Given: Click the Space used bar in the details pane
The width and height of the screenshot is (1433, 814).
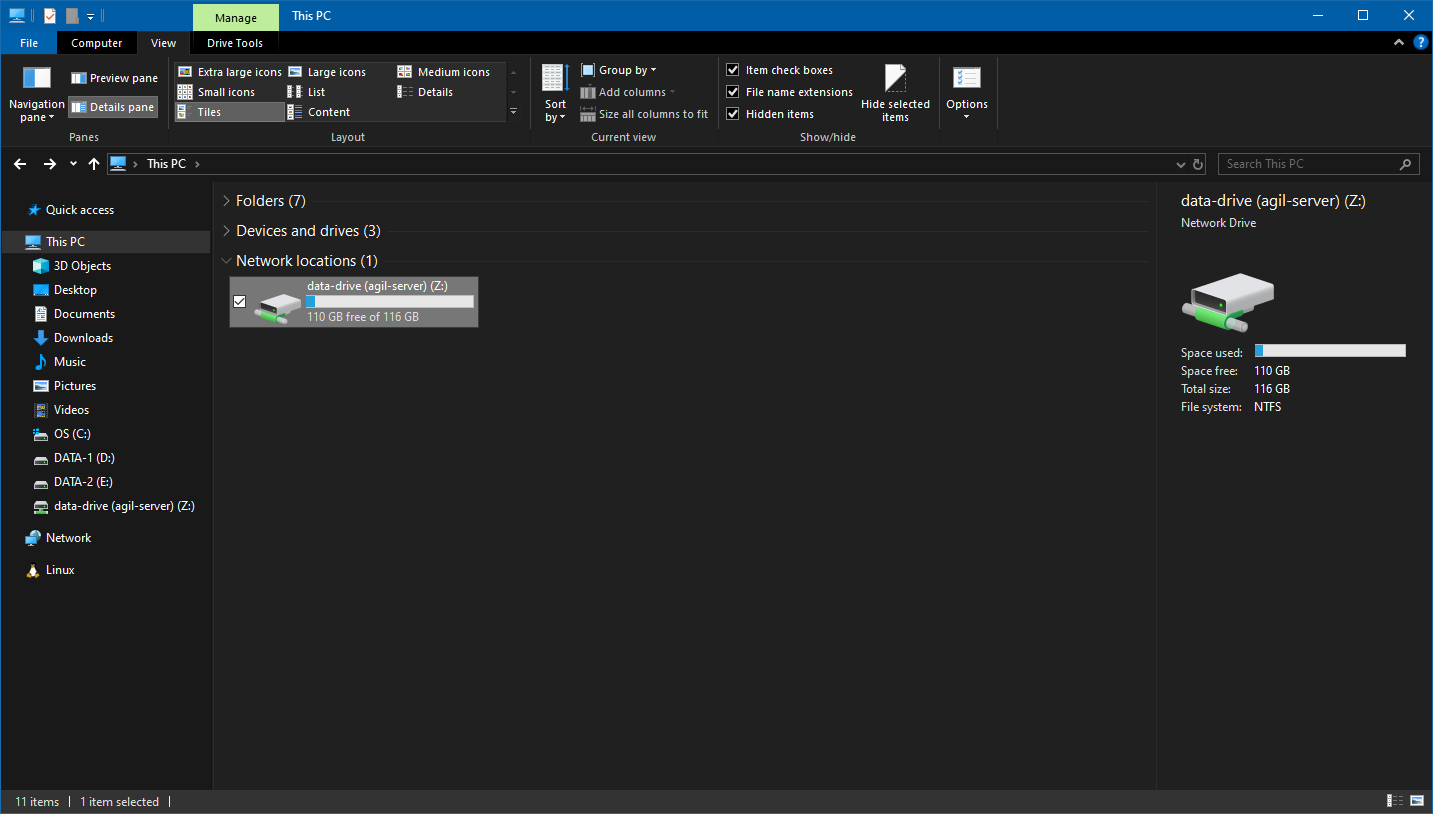Looking at the screenshot, I should [x=1330, y=351].
